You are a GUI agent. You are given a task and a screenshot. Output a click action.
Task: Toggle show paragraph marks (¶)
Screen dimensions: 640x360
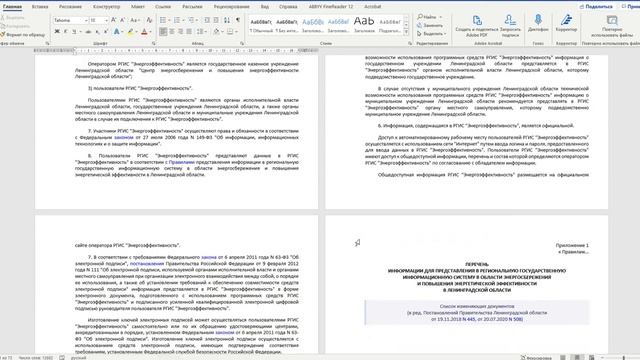238,20
